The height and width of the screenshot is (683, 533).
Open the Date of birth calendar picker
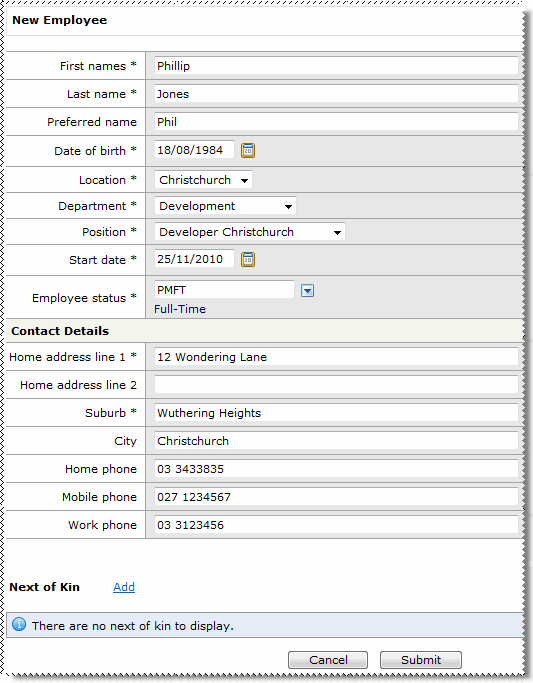tap(248, 151)
